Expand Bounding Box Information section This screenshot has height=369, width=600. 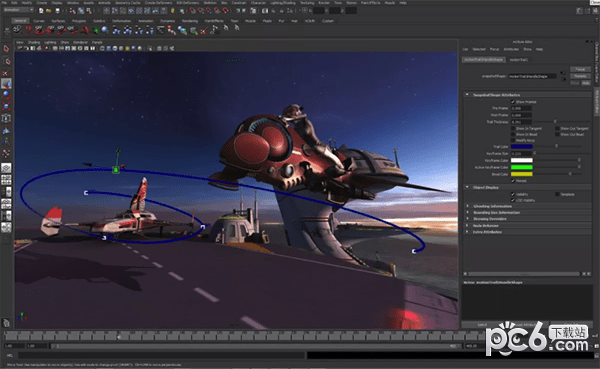pyautogui.click(x=467, y=212)
